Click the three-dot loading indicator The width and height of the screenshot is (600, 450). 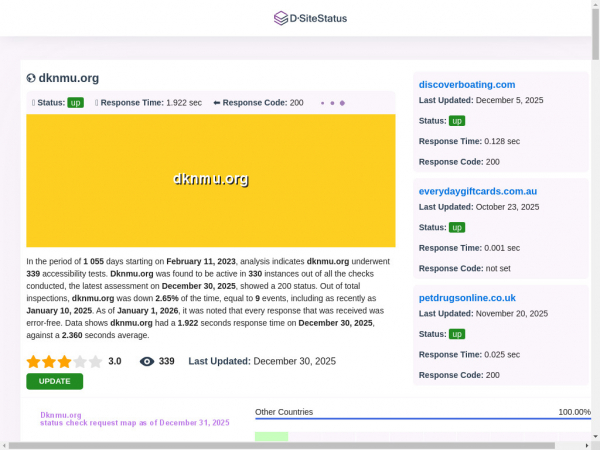point(332,103)
